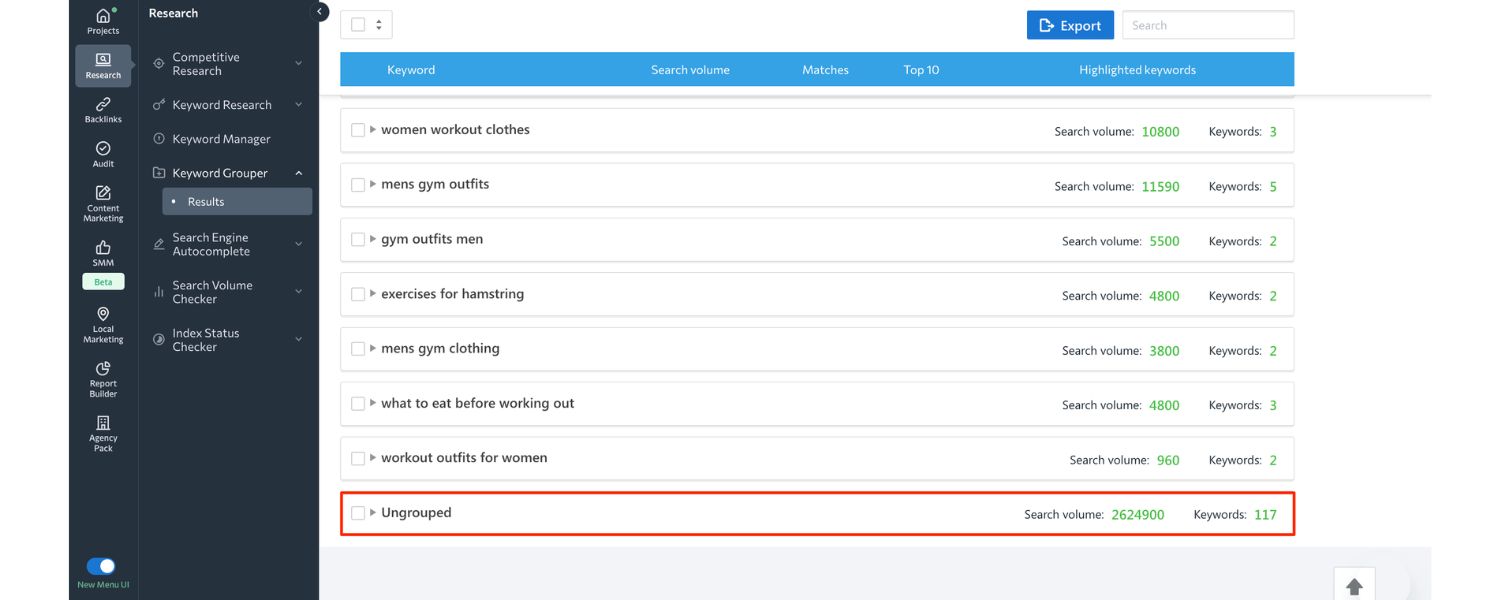This screenshot has width=1500, height=600.
Task: Click the Search input field
Action: point(1207,24)
